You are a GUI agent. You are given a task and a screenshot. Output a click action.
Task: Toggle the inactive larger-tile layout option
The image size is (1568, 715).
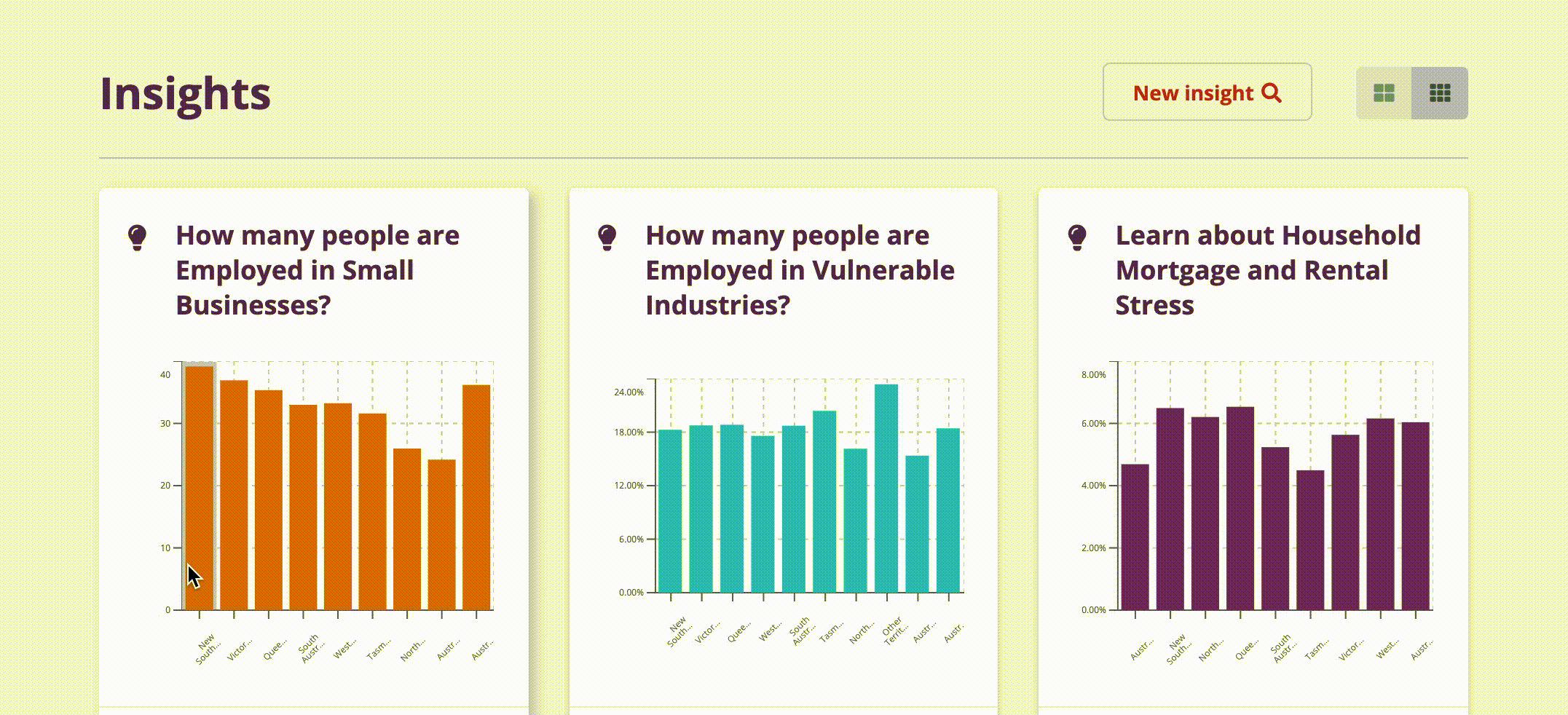1383,94
